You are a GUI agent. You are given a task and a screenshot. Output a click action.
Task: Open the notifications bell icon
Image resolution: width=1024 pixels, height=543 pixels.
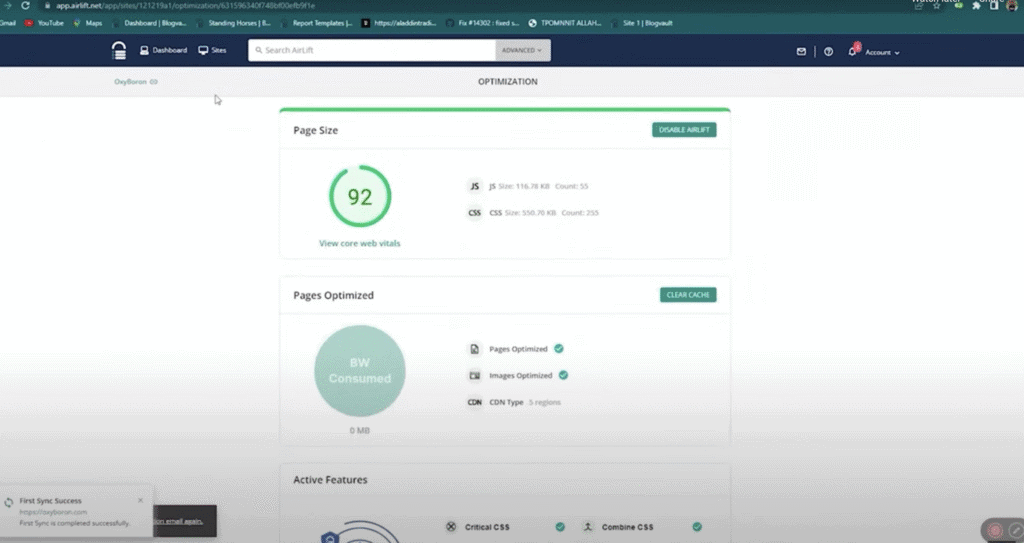pyautogui.click(x=853, y=51)
